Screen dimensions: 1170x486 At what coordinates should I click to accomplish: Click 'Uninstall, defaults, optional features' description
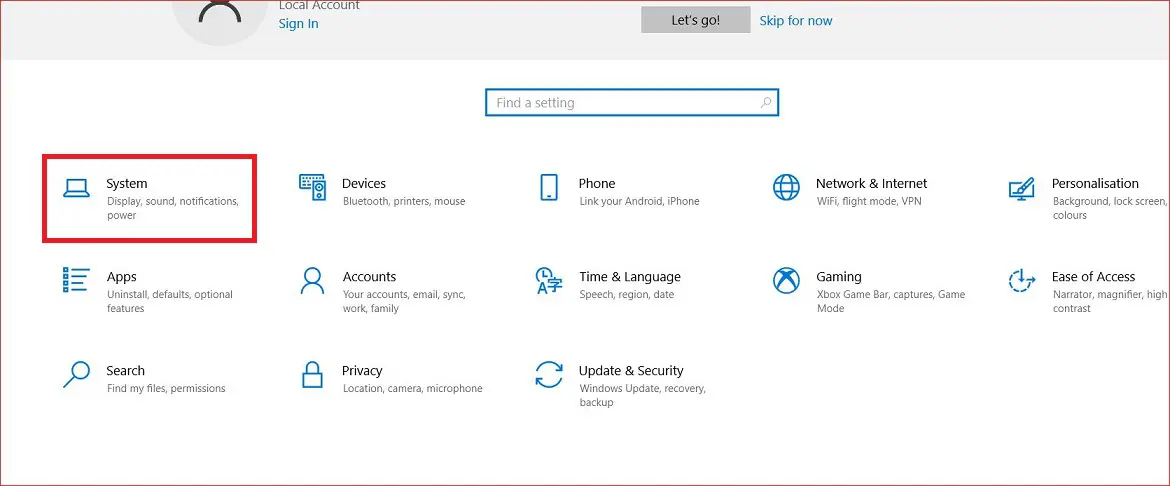point(170,302)
